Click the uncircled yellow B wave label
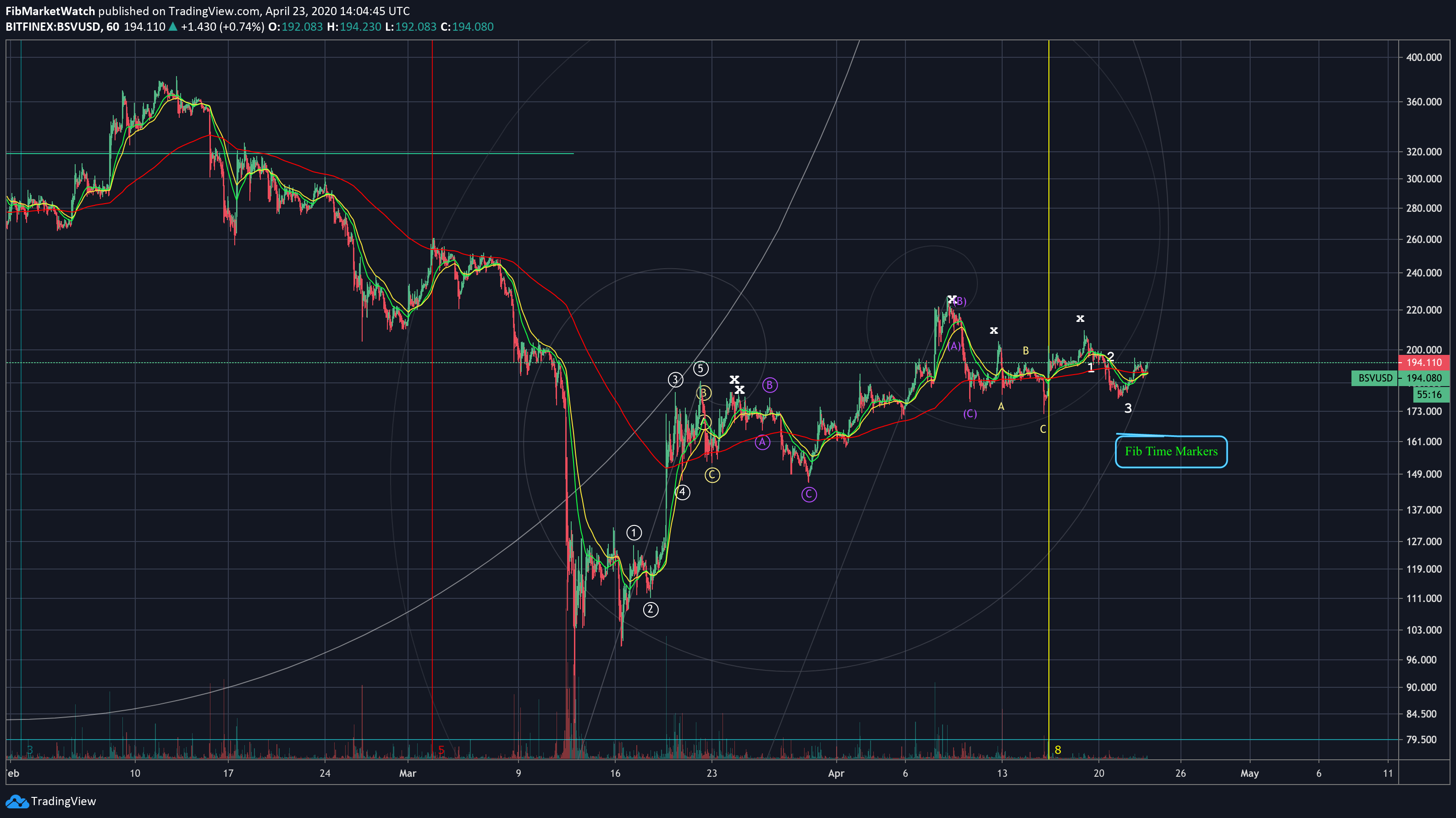The image size is (1456, 818). point(1026,351)
